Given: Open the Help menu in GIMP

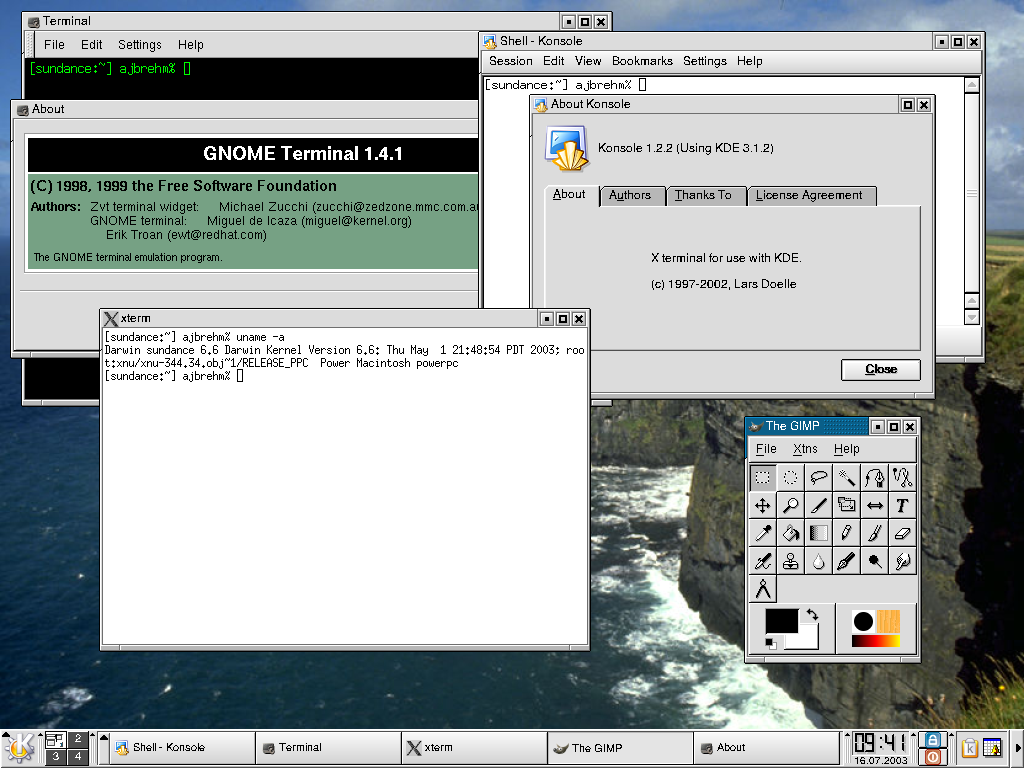Looking at the screenshot, I should 846,449.
